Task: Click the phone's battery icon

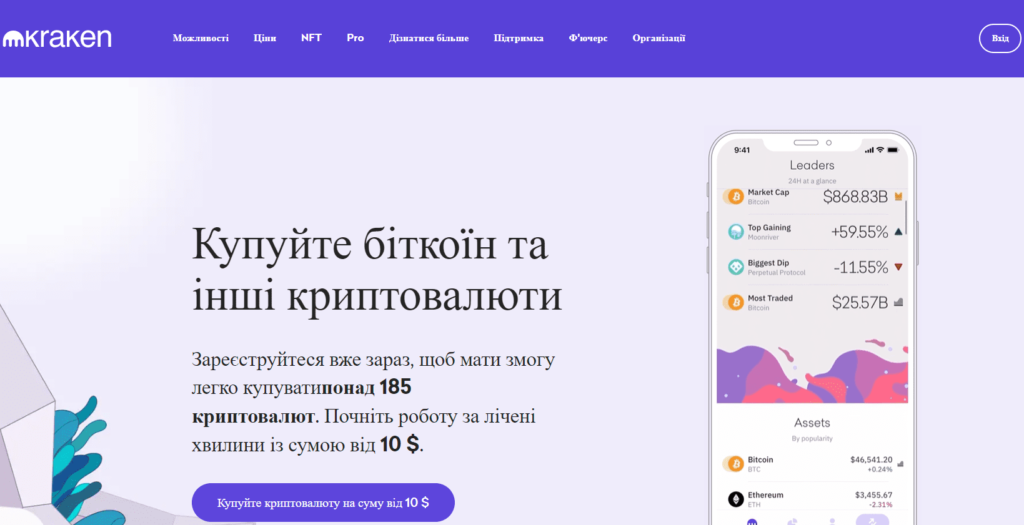Action: (893, 150)
